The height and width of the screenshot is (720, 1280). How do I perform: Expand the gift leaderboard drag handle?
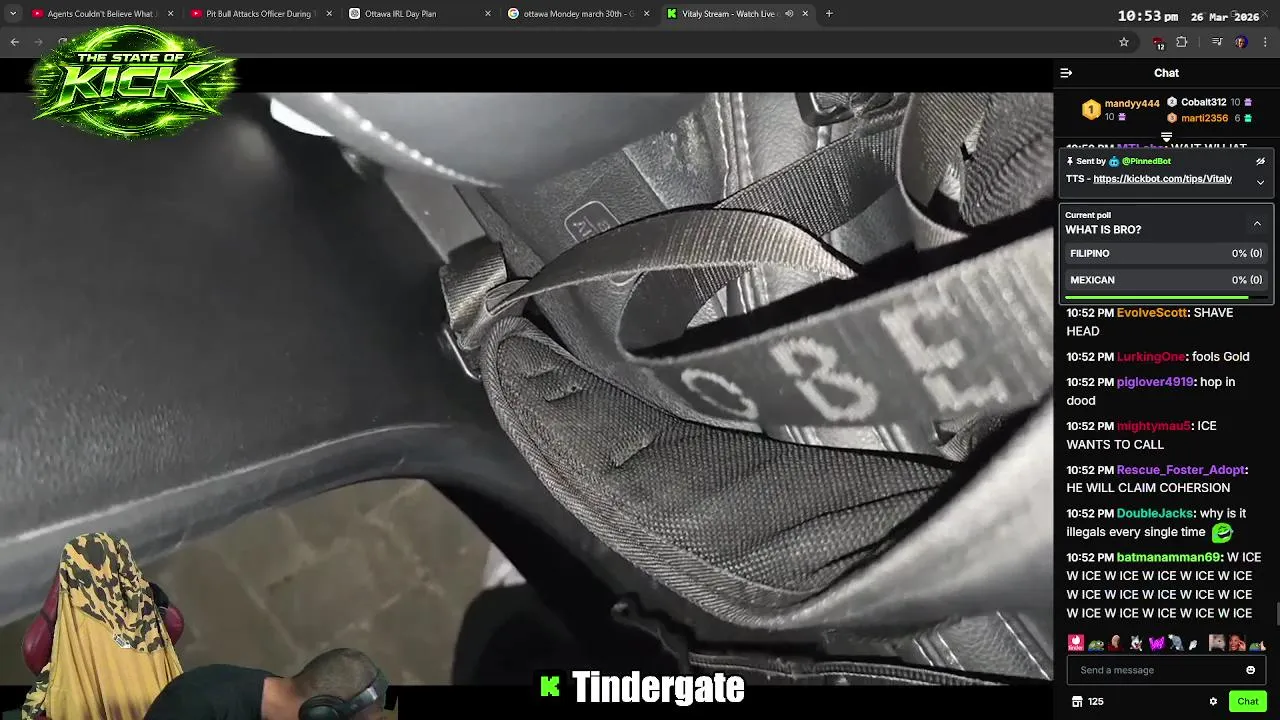click(1166, 137)
